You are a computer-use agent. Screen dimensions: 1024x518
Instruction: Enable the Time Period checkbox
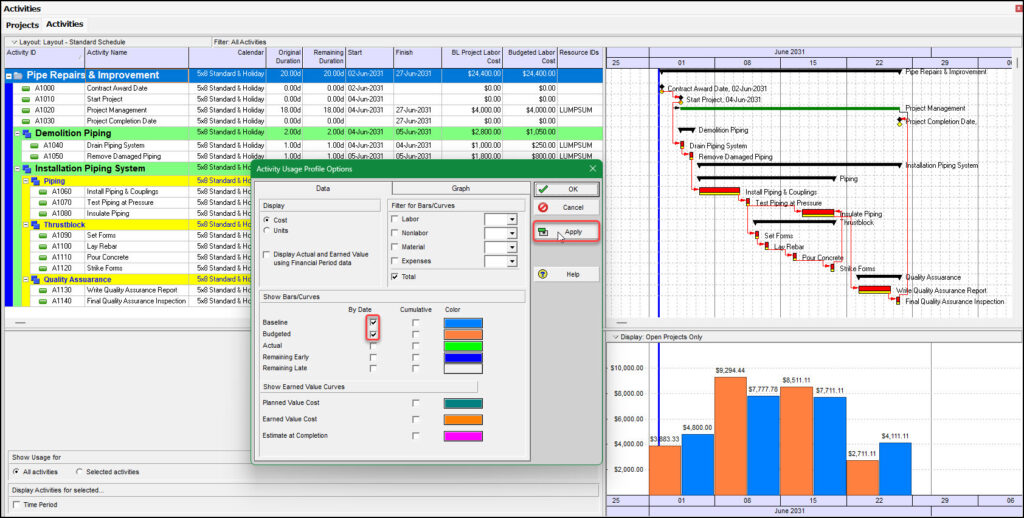16,505
